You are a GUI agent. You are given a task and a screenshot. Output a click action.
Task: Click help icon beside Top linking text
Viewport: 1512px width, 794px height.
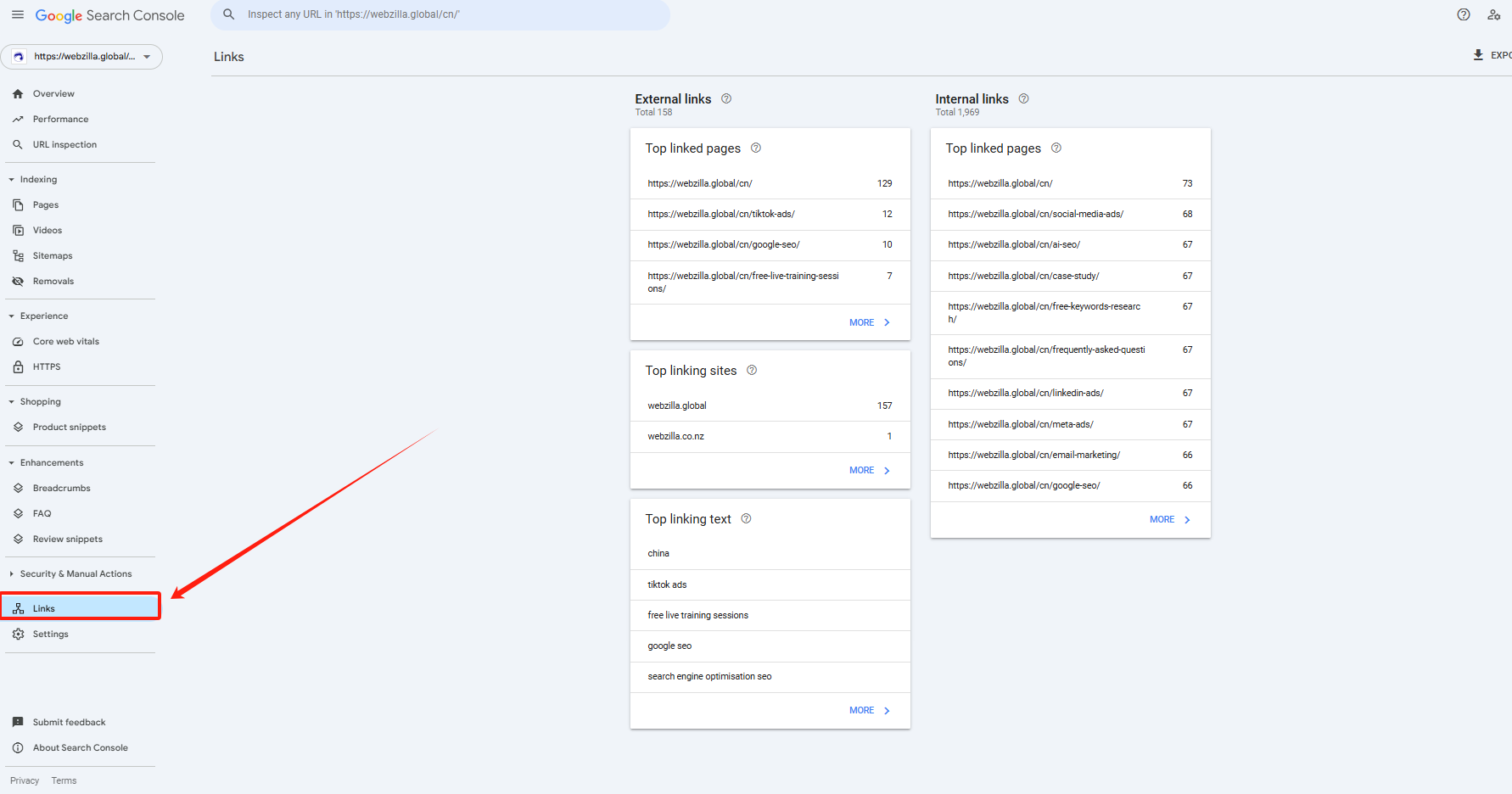[746, 518]
